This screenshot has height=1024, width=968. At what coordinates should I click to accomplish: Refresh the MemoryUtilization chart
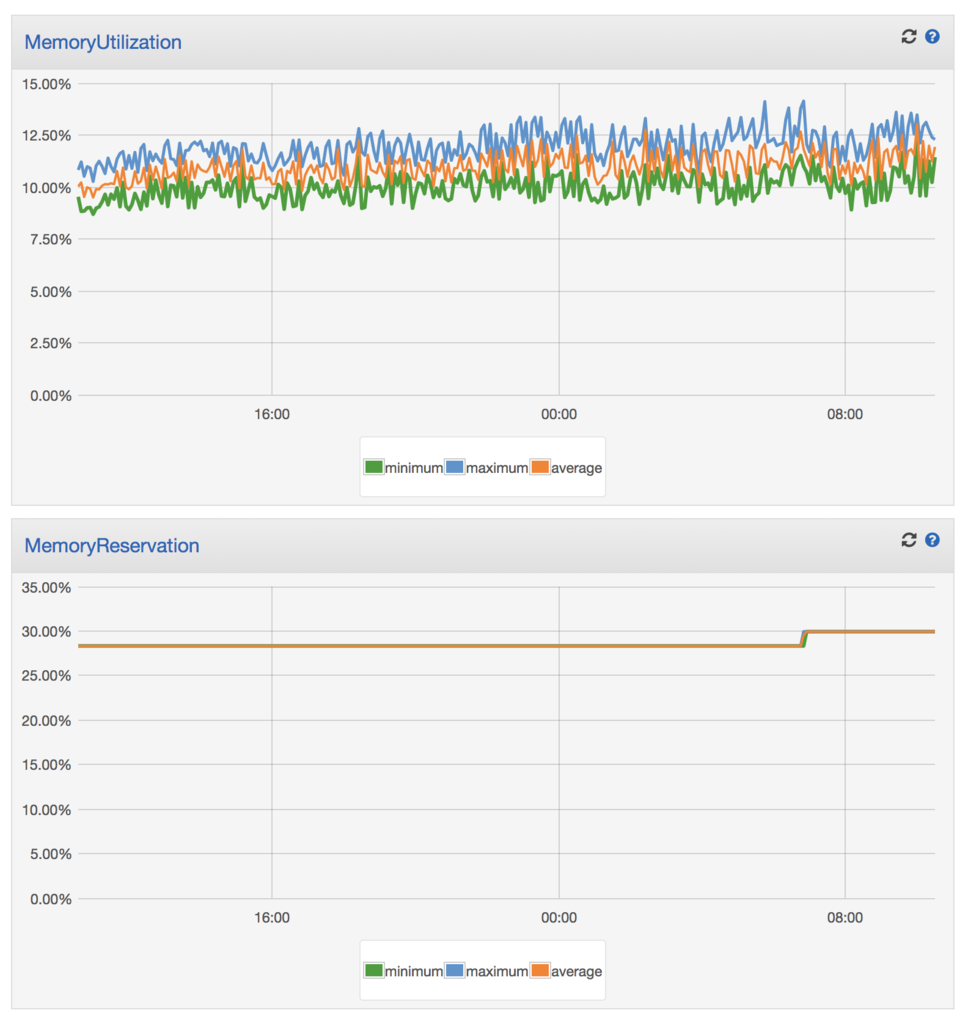[x=909, y=37]
